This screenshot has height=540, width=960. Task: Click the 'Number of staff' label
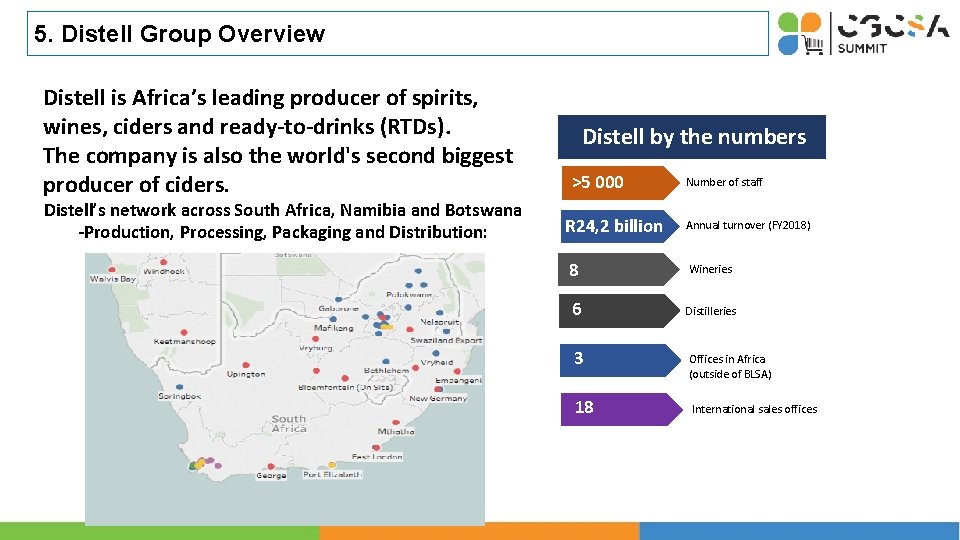[724, 182]
